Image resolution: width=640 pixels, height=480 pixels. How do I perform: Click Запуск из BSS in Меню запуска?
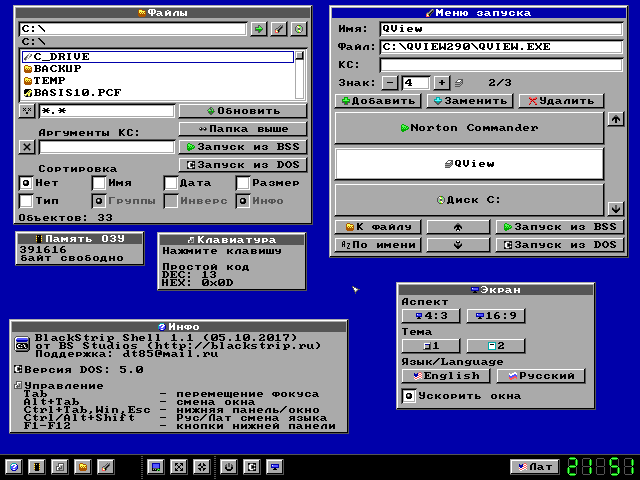[x=560, y=227]
